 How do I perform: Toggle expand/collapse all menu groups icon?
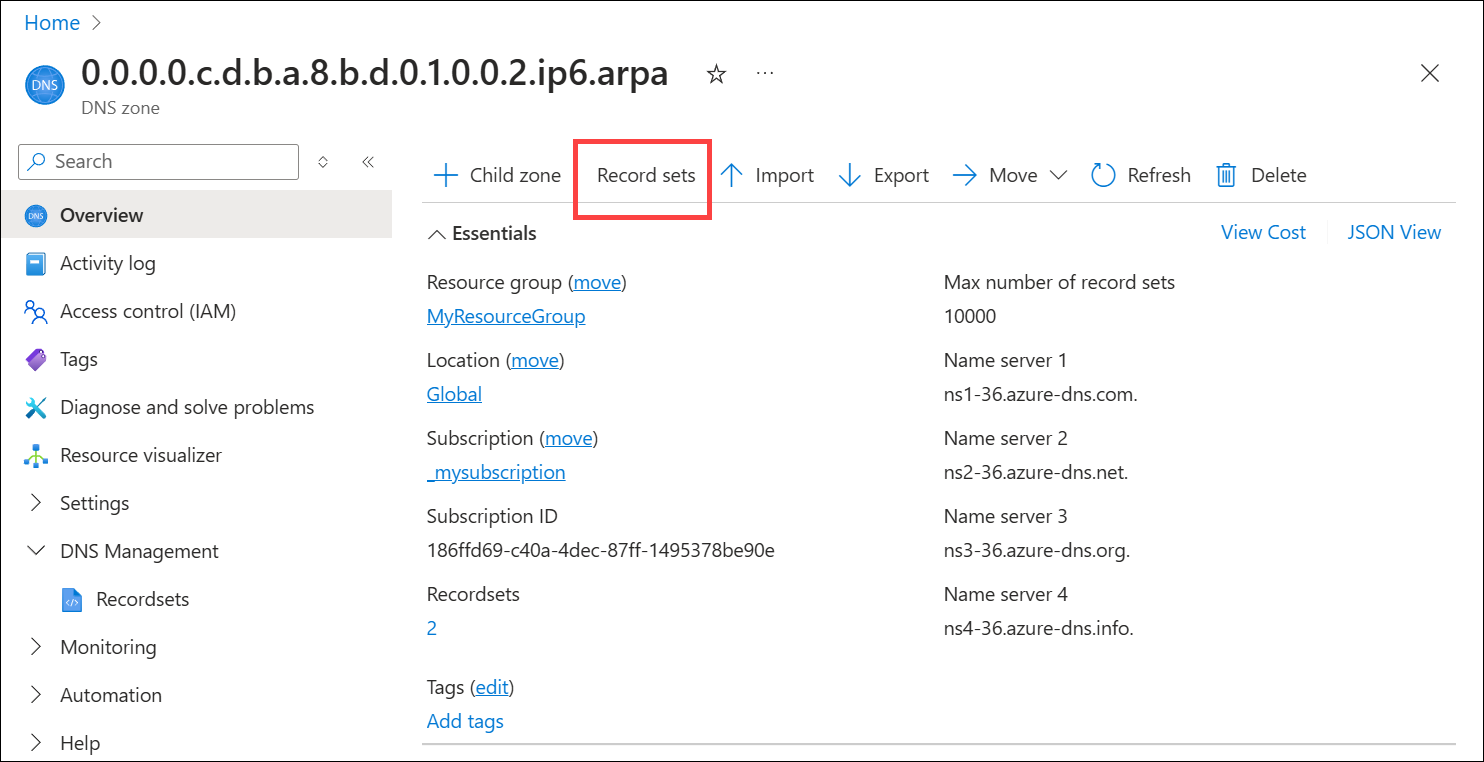click(323, 161)
